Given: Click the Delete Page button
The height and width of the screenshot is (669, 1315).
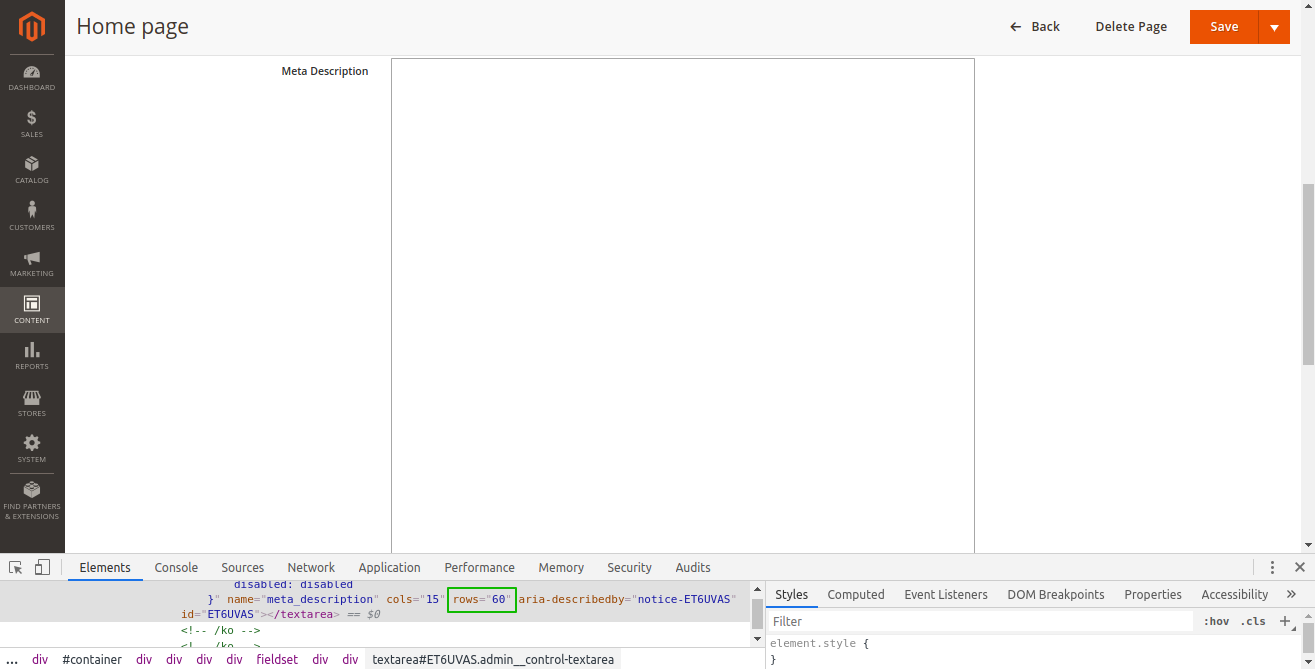Looking at the screenshot, I should (x=1131, y=27).
